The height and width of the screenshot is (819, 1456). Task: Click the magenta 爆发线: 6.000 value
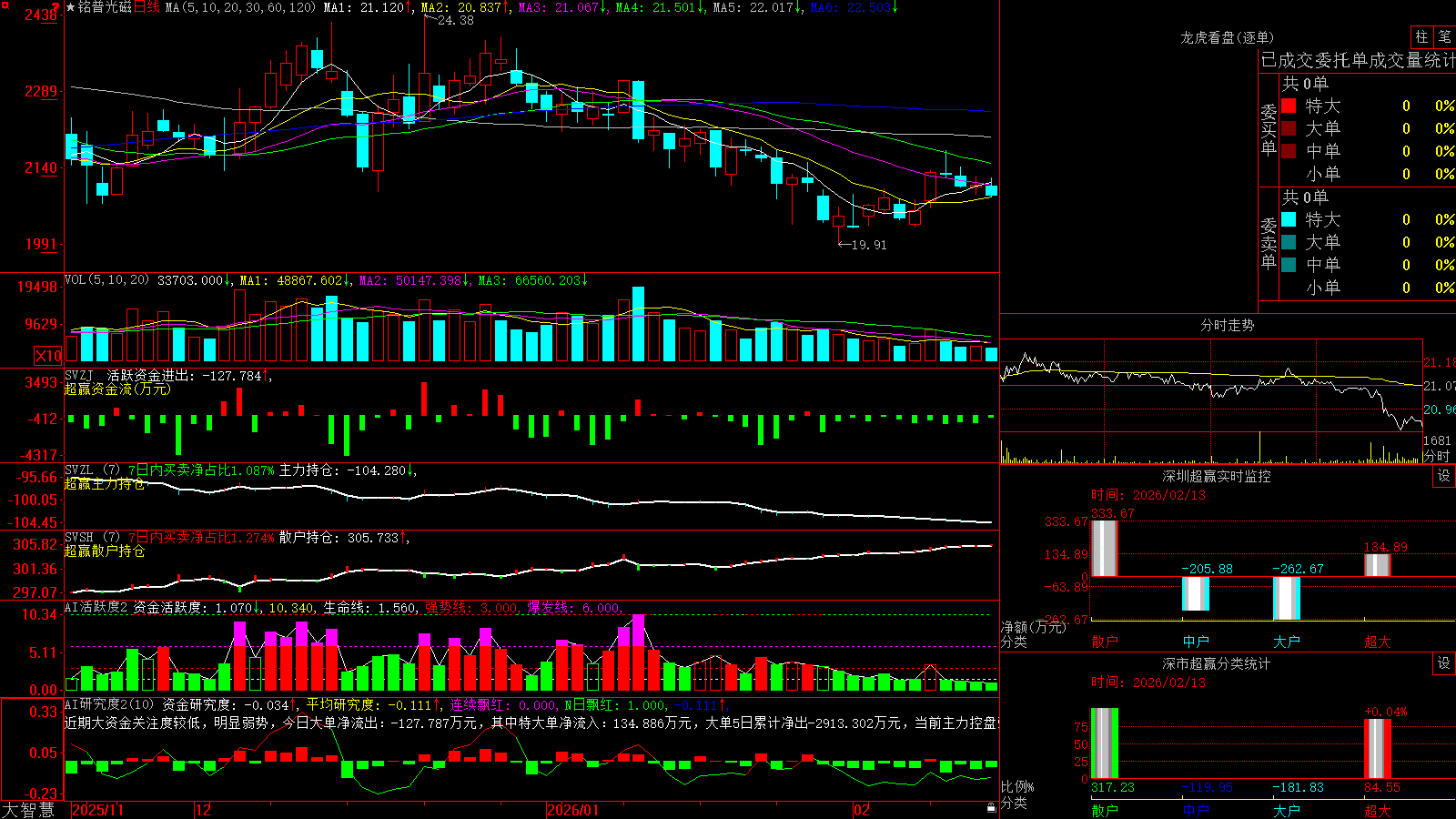tap(574, 608)
